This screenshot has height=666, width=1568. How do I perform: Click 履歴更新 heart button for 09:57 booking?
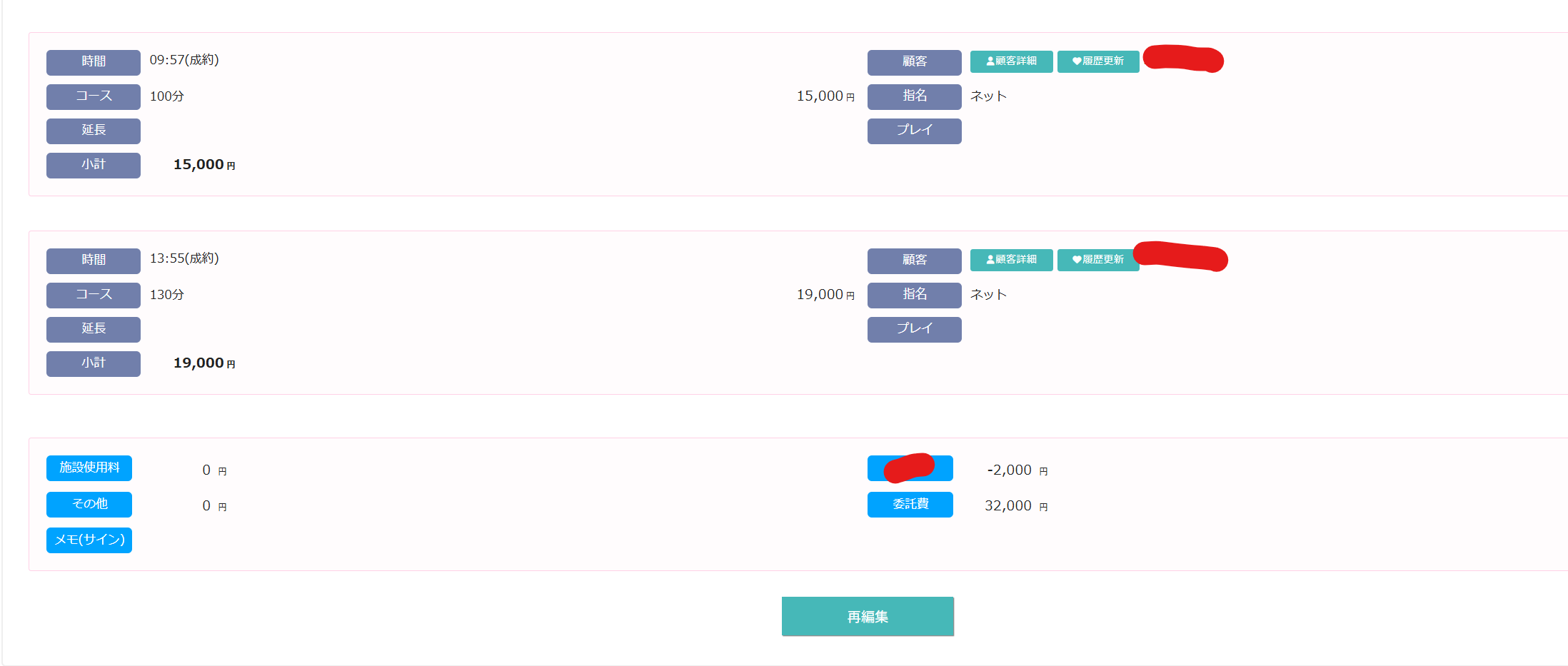click(x=1097, y=61)
